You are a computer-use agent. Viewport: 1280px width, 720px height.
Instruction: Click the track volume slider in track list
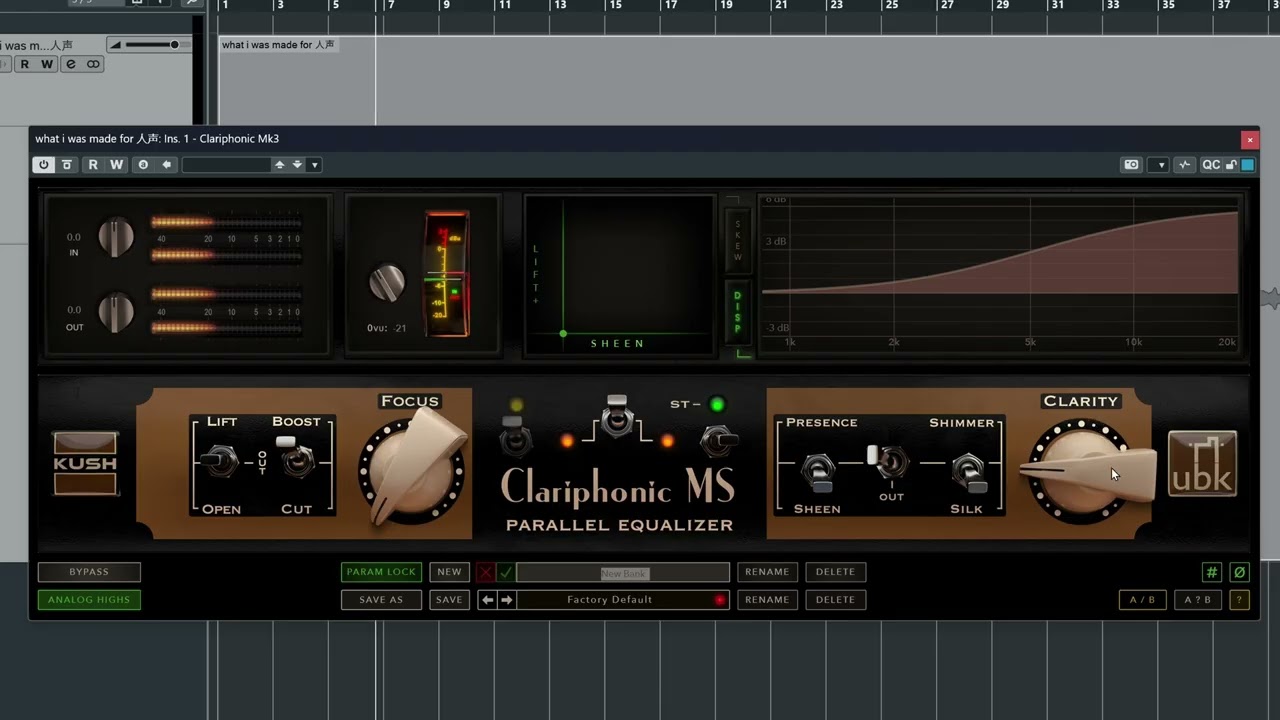151,45
